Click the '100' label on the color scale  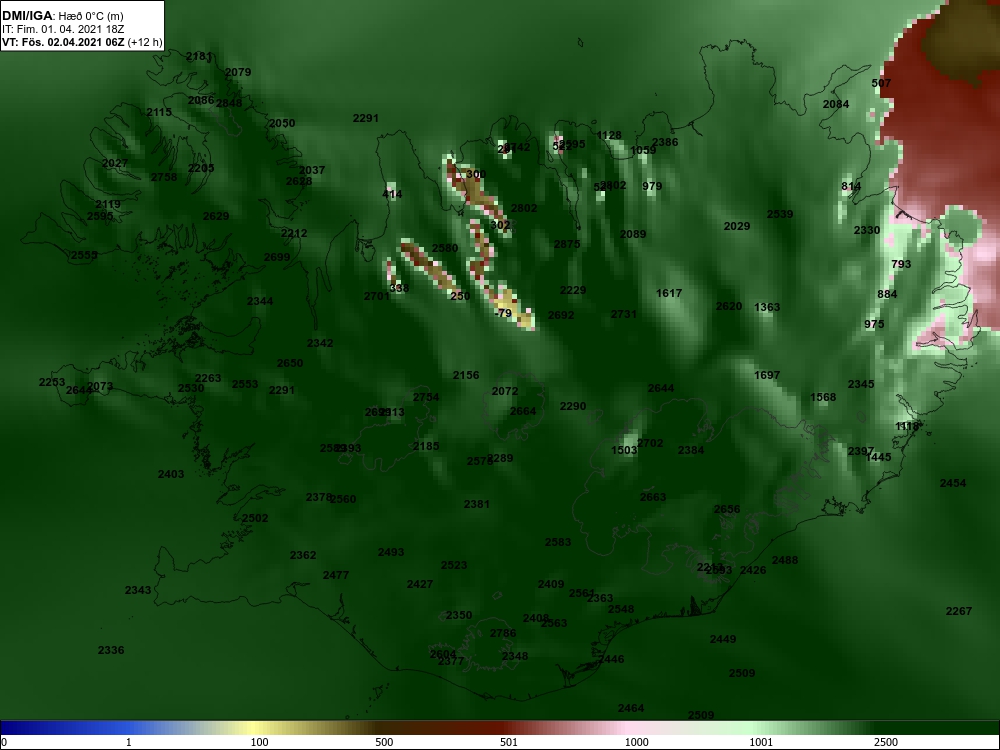coord(260,742)
